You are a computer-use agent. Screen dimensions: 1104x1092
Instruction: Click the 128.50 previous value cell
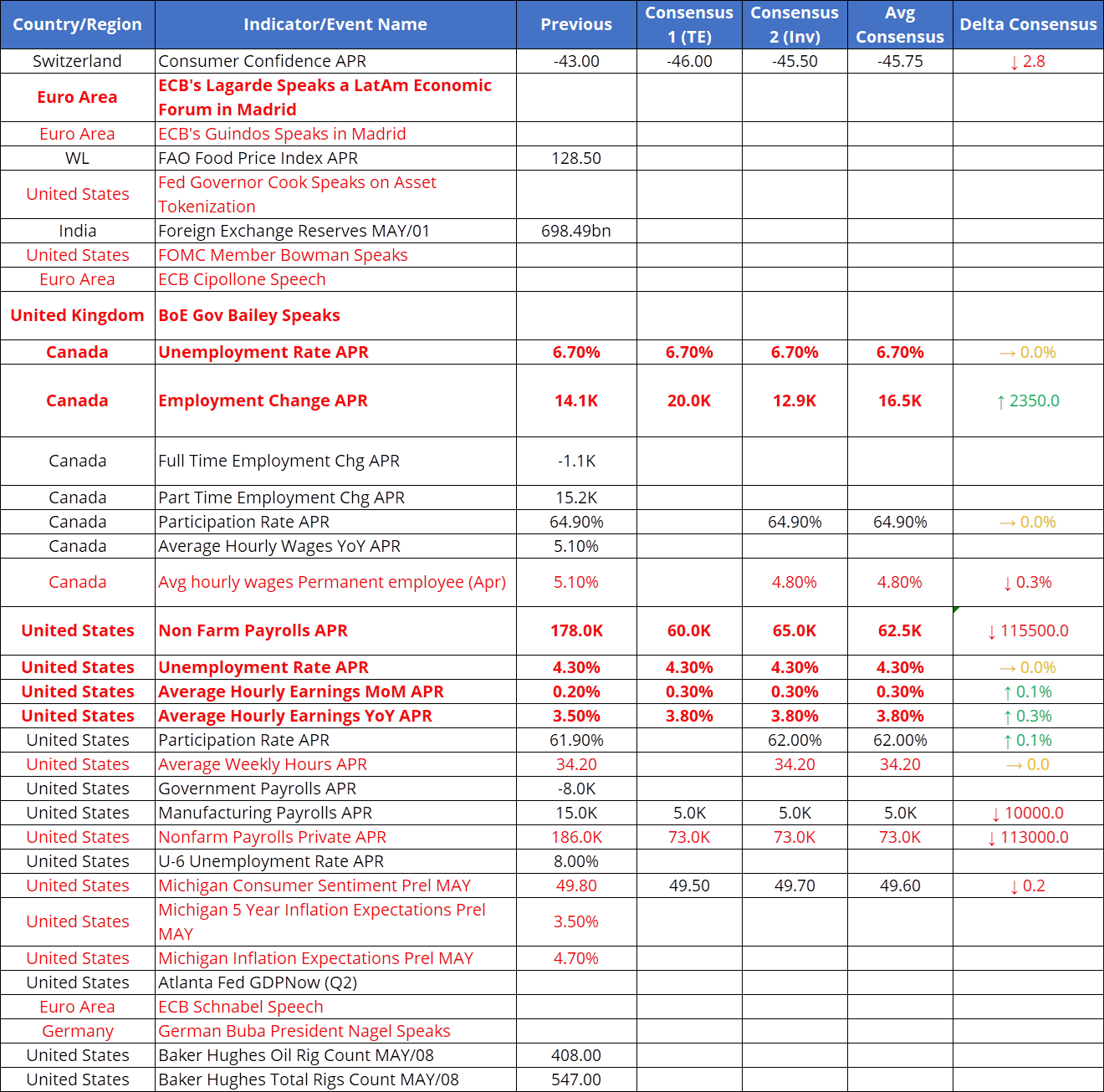pos(576,158)
